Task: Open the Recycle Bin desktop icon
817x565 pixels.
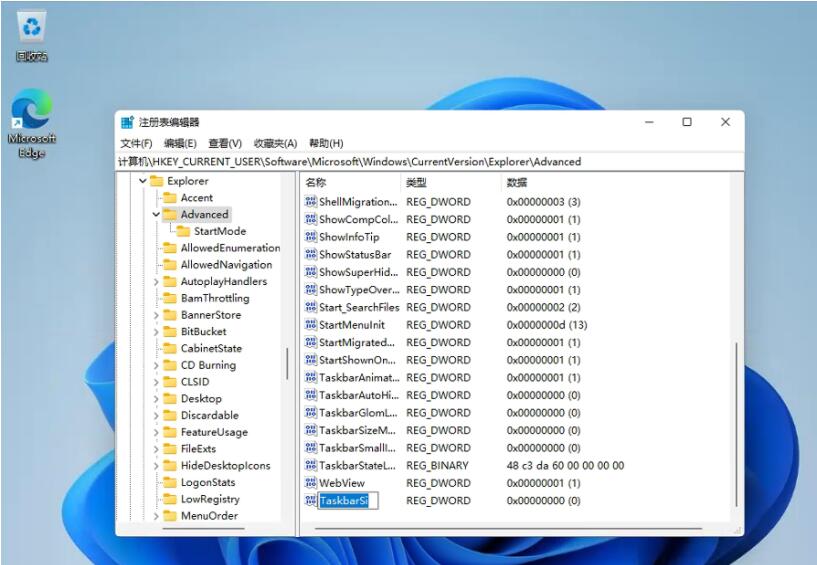Action: (x=32, y=35)
